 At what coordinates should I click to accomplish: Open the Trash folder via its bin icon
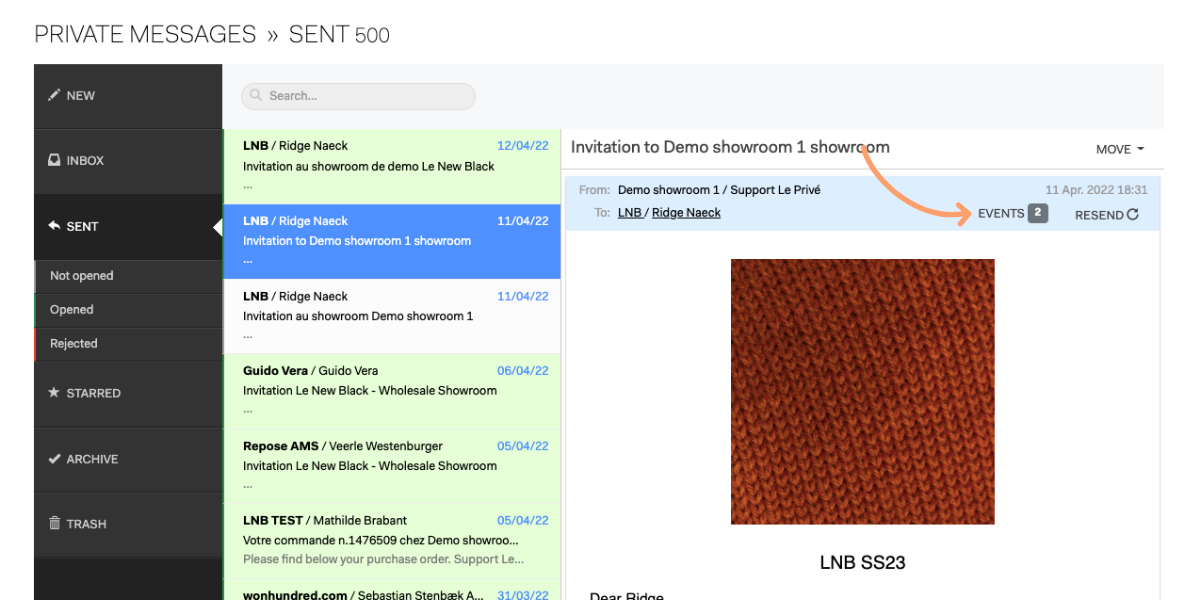[54, 523]
